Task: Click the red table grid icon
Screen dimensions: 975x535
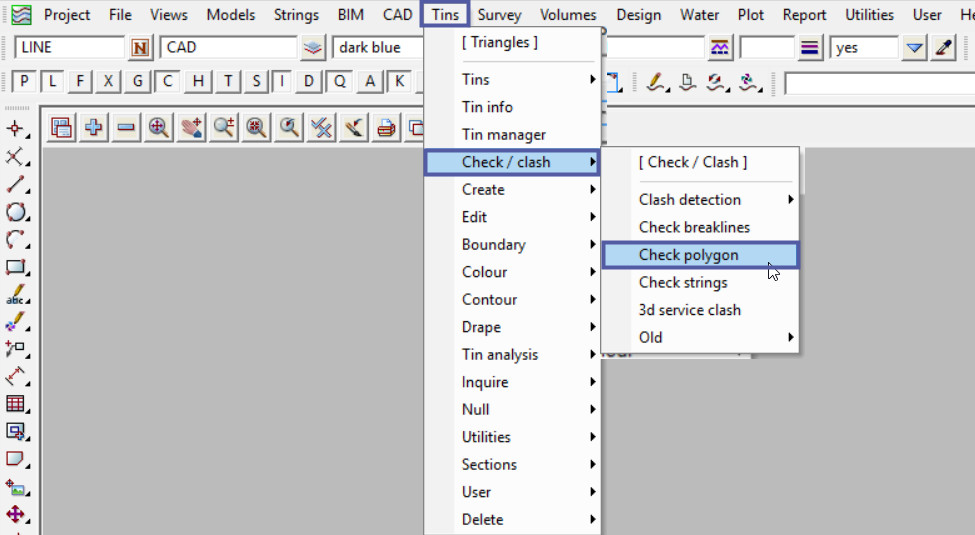Action: (15, 404)
